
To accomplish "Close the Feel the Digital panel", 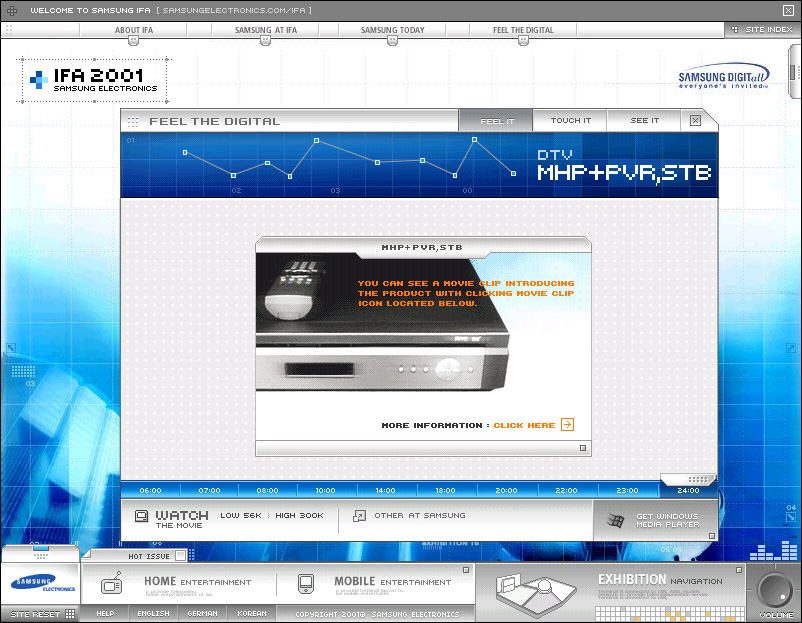I will (x=695, y=121).
